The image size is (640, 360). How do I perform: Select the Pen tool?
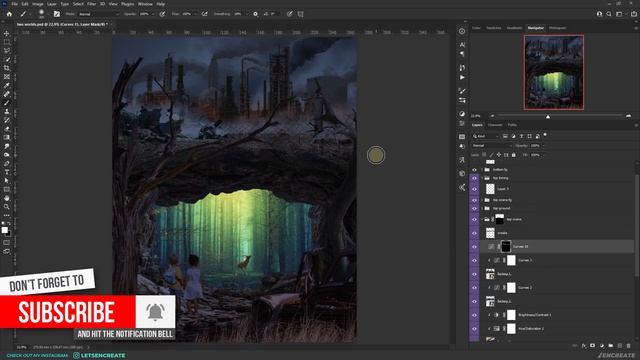(7, 164)
